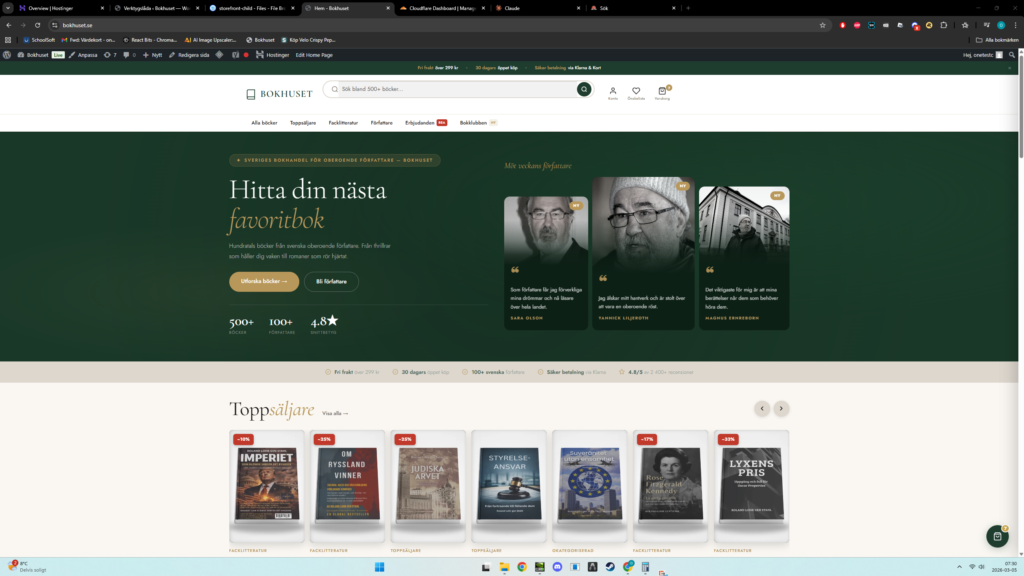Open the Imperiet book cover thumbnail
1024x576 pixels.
click(267, 483)
